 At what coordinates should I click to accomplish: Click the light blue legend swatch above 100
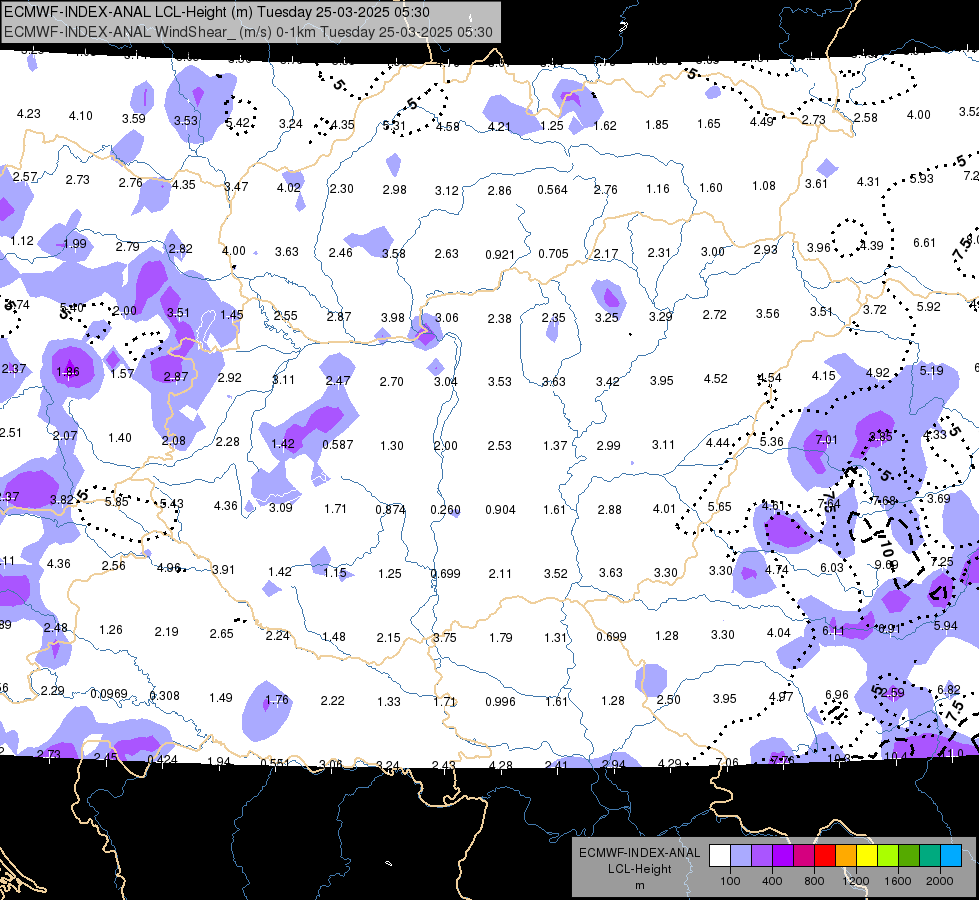click(x=741, y=856)
